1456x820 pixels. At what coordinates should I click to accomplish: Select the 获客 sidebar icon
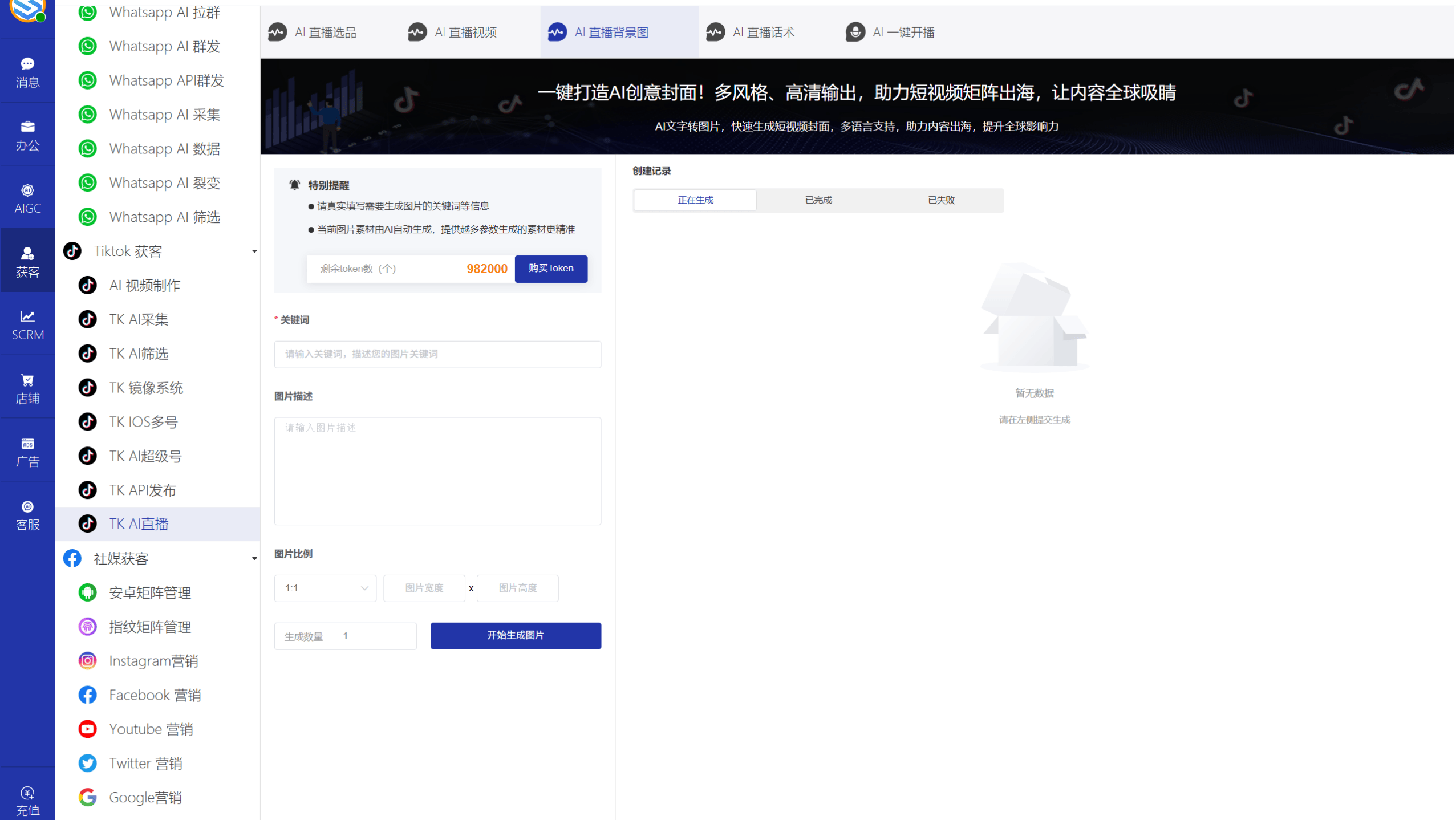(27, 261)
